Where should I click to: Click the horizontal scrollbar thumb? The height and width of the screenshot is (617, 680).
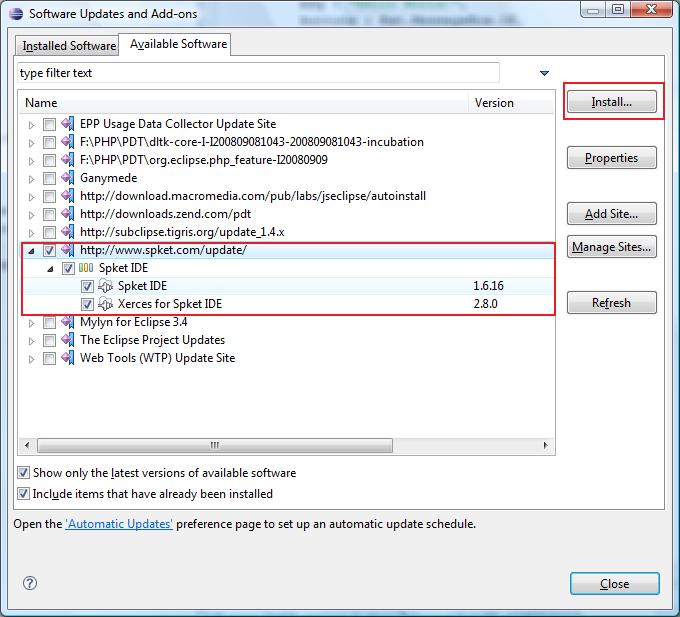point(215,445)
